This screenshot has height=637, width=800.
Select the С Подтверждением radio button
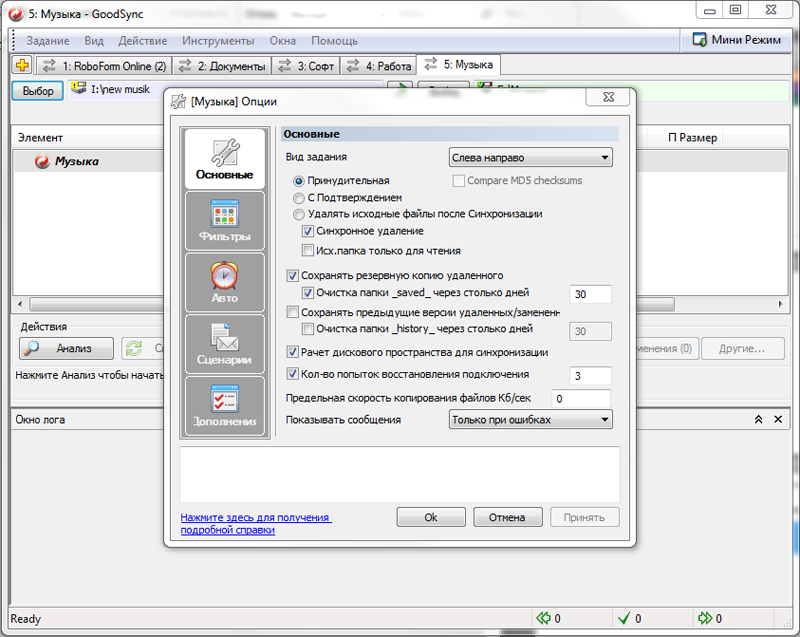(298, 198)
